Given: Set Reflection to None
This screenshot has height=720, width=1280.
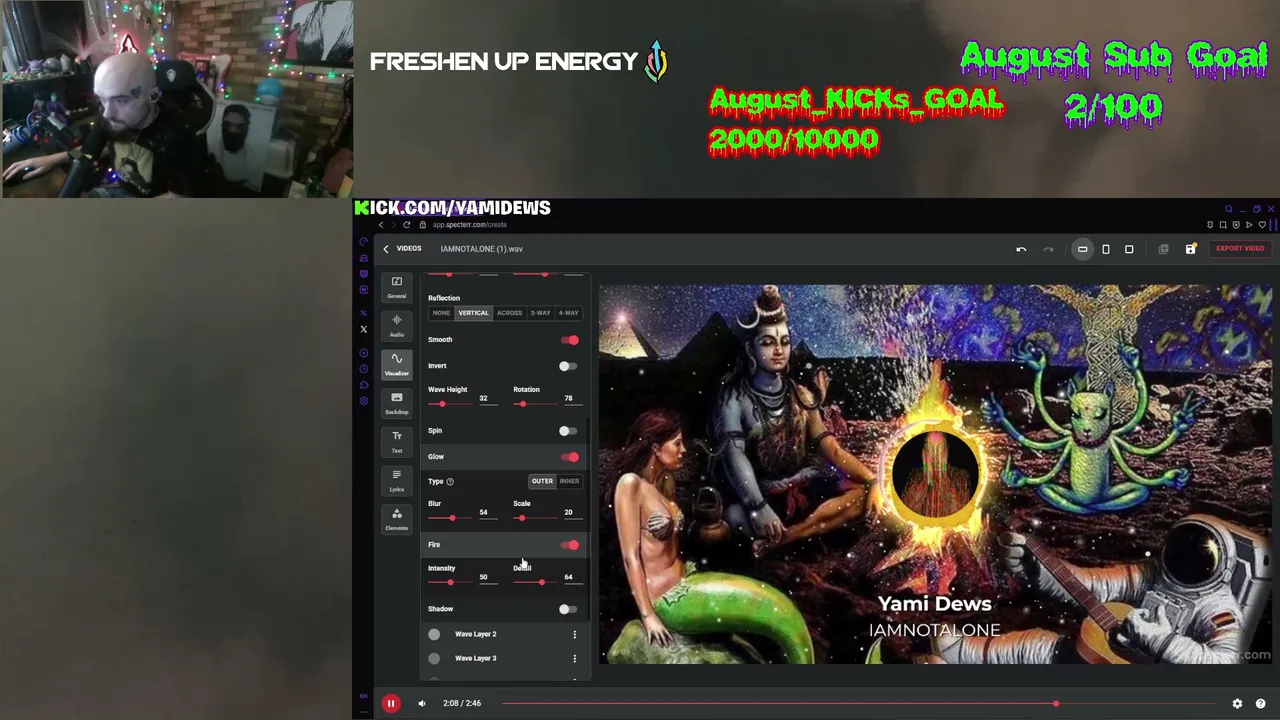Looking at the screenshot, I should coord(441,313).
